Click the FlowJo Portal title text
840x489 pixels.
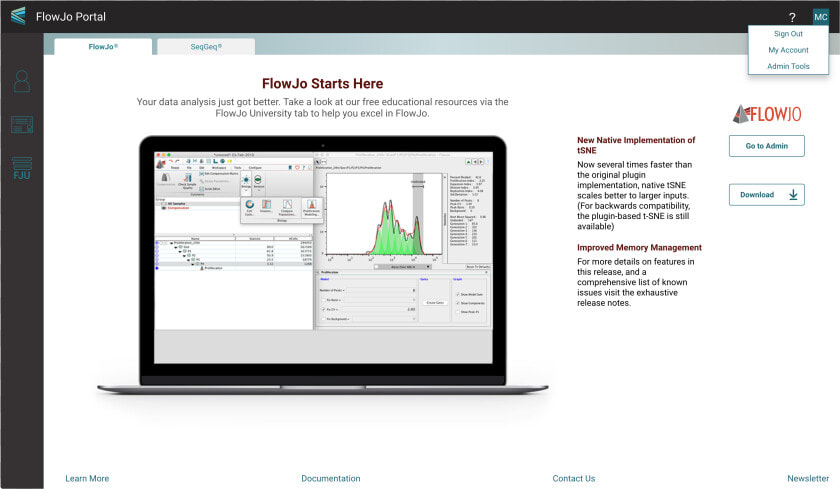click(71, 17)
